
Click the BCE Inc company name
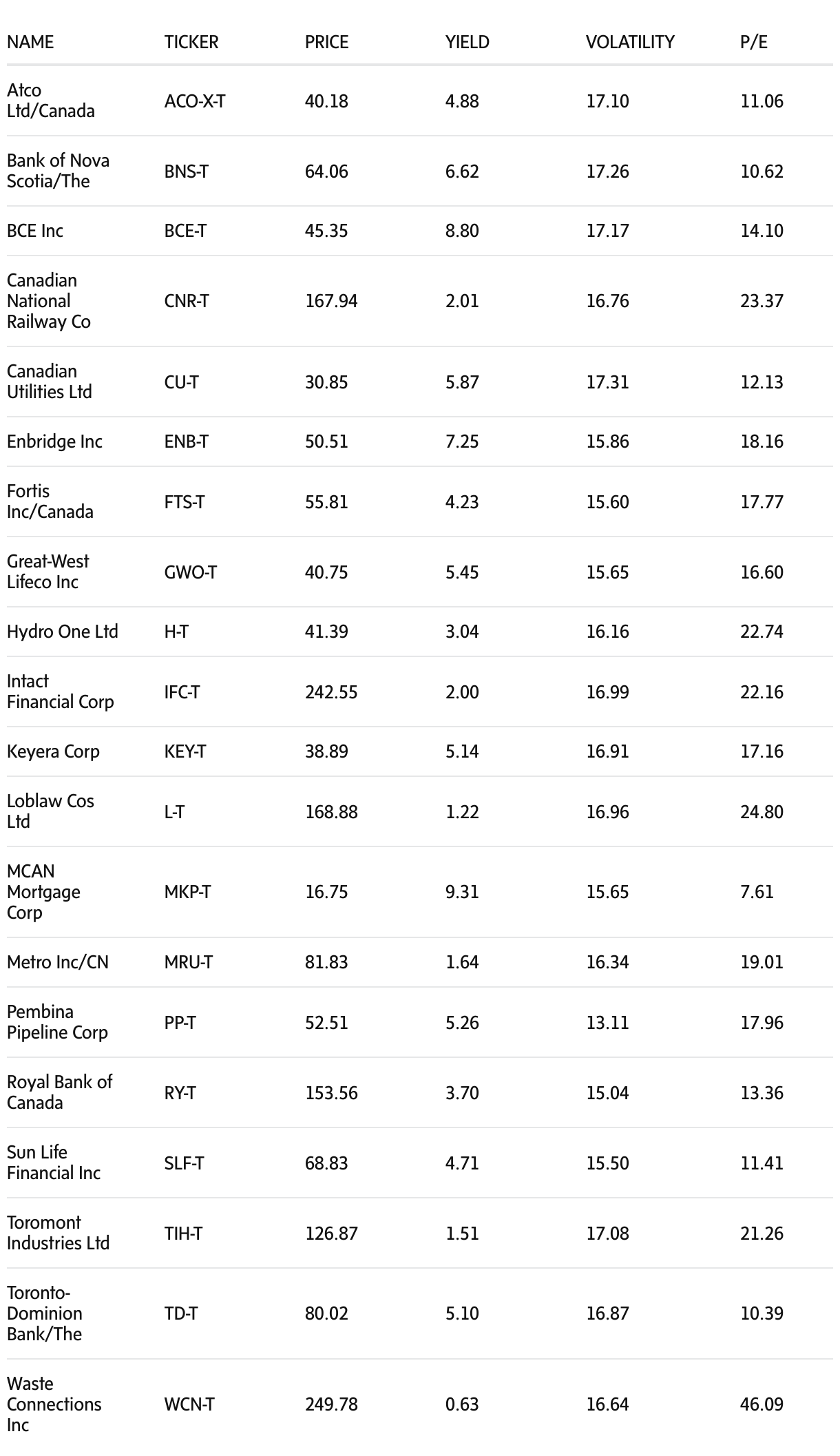click(x=35, y=231)
